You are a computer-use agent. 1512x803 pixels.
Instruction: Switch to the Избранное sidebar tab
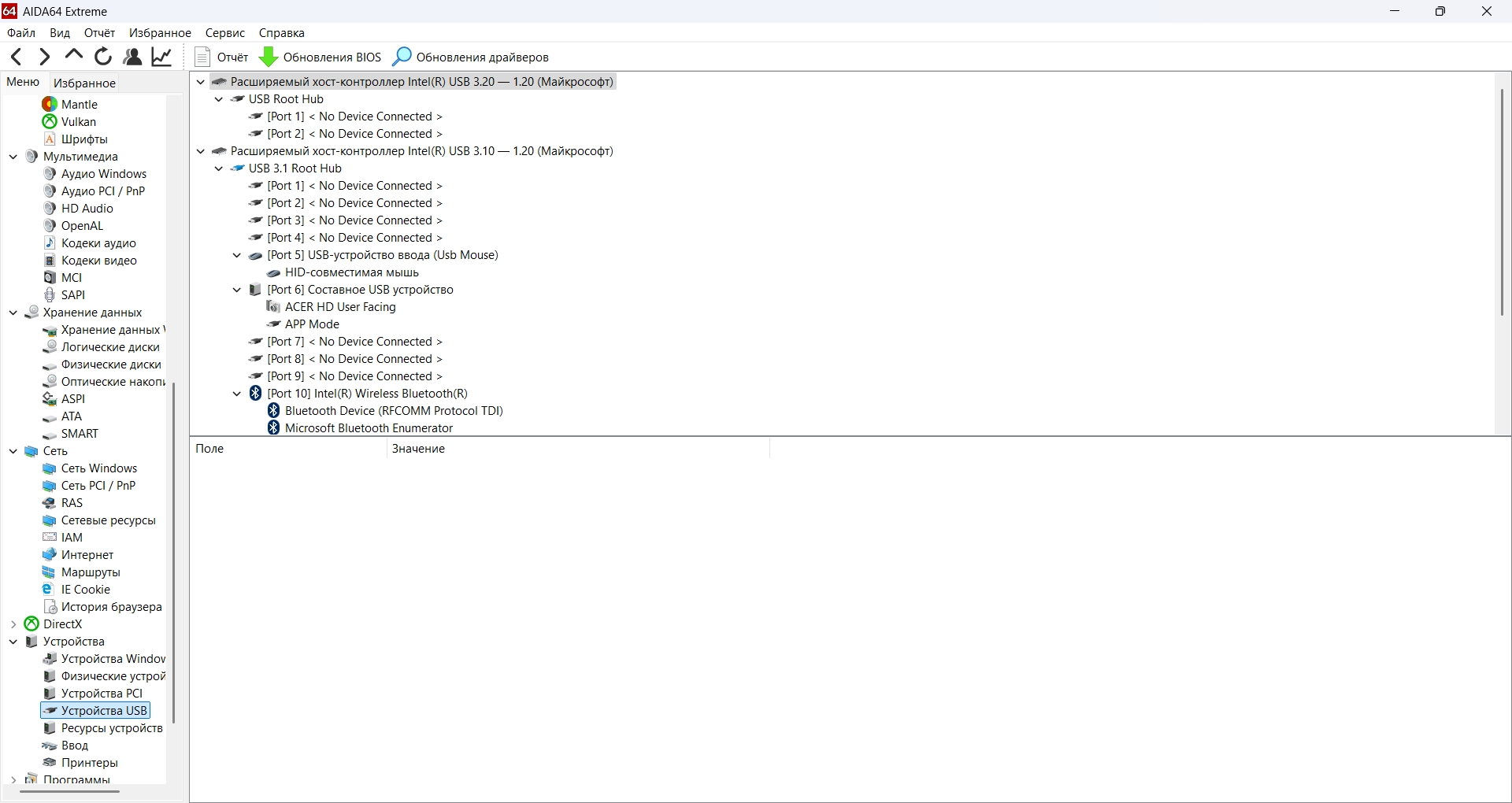pos(84,83)
